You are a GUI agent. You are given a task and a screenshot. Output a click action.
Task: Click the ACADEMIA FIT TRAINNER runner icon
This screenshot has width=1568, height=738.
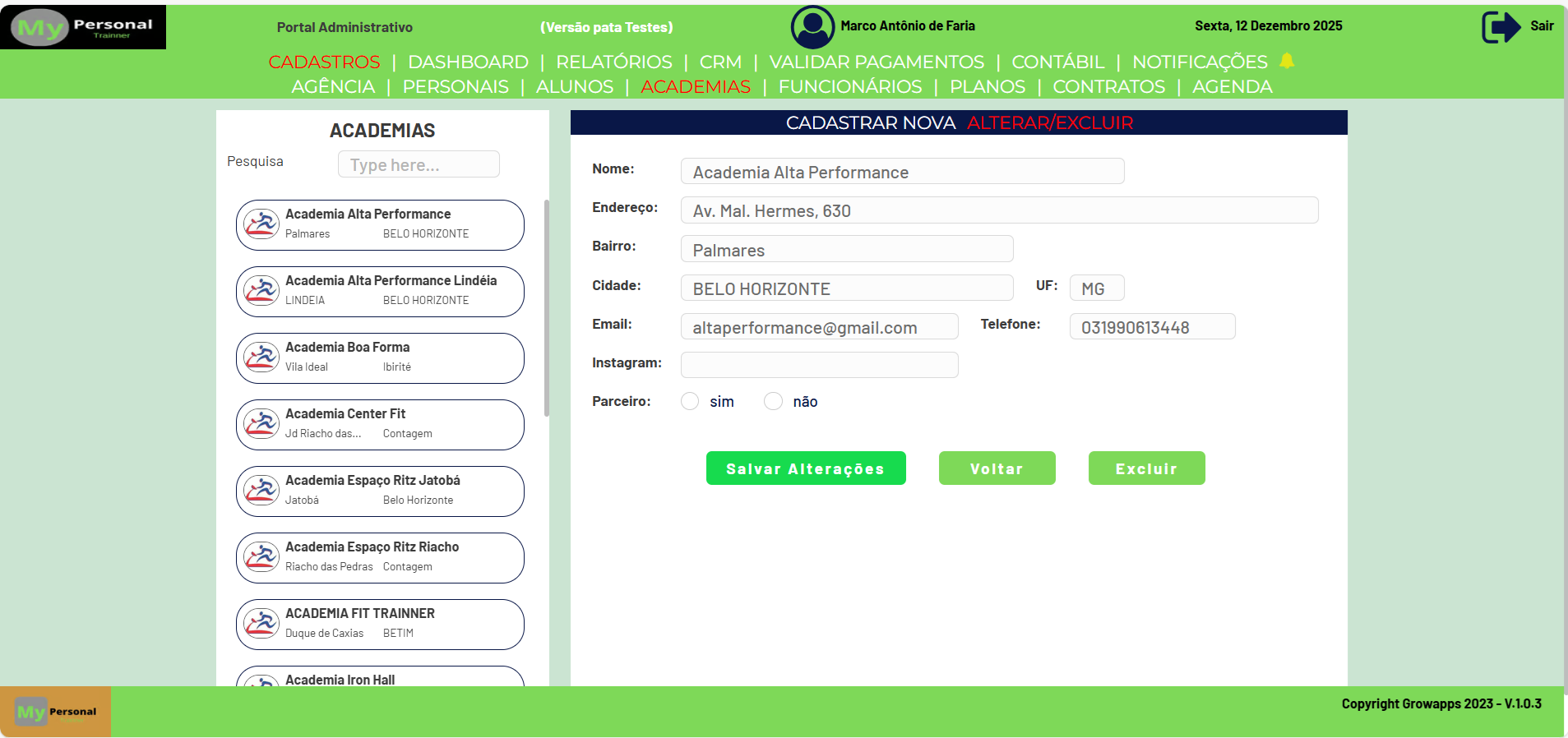[261, 625]
